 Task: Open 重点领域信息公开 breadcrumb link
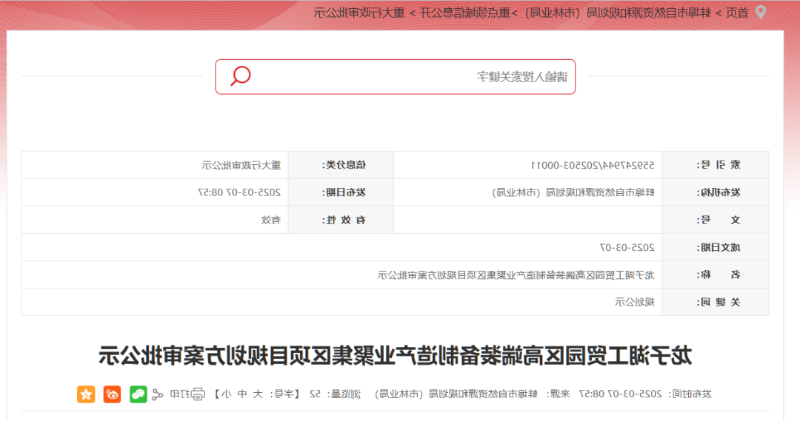pos(465,13)
